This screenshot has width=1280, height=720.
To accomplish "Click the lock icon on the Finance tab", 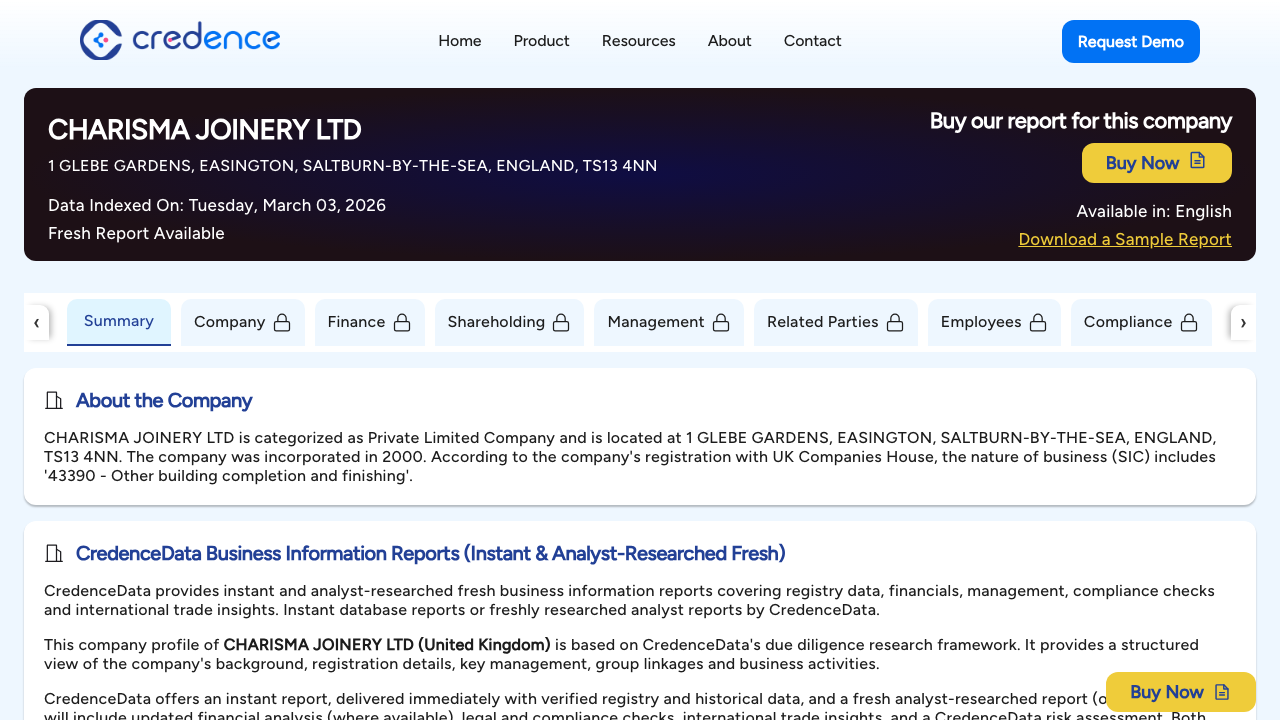I will click(403, 322).
